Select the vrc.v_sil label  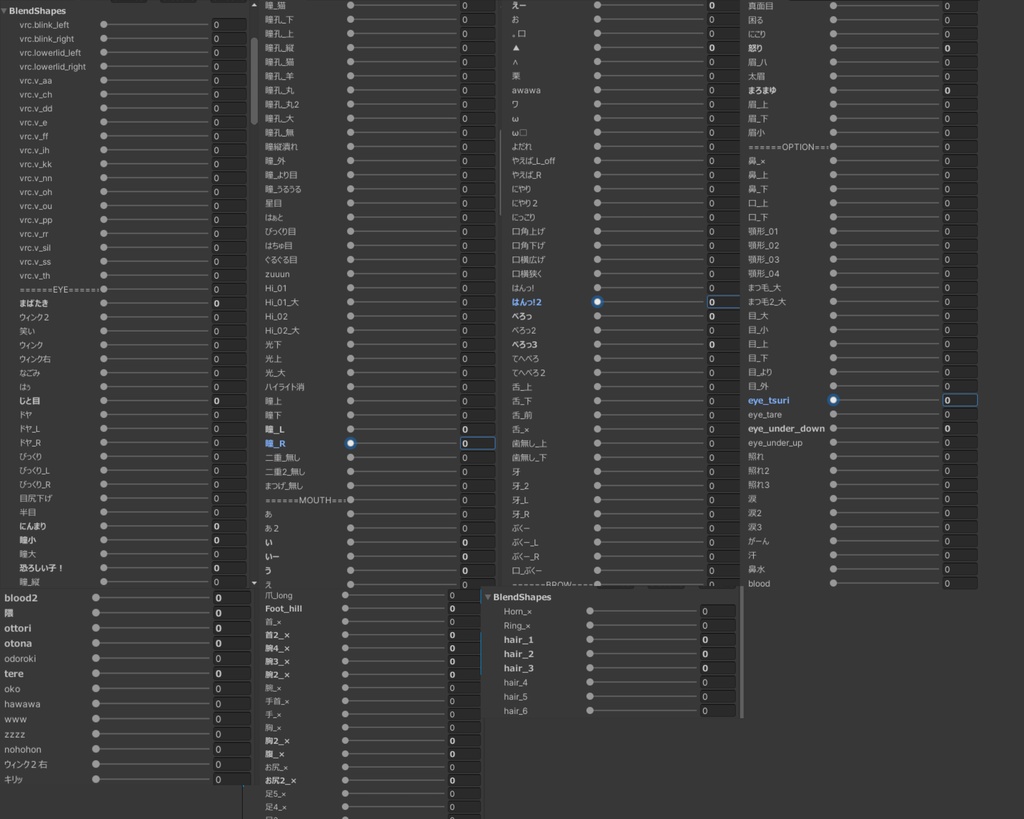pyautogui.click(x=35, y=248)
